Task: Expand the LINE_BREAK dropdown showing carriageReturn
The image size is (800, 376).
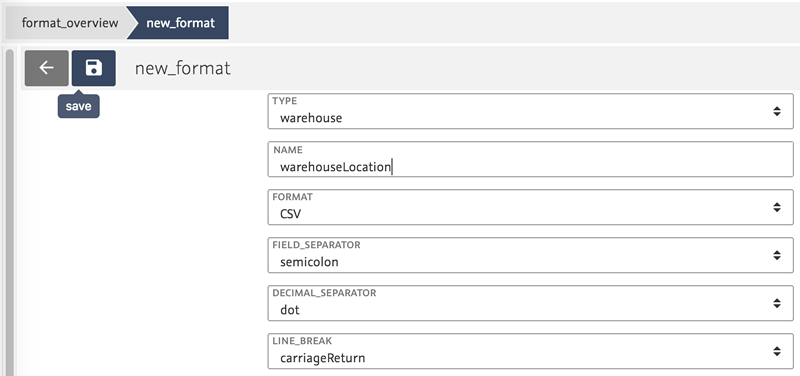Action: click(531, 351)
